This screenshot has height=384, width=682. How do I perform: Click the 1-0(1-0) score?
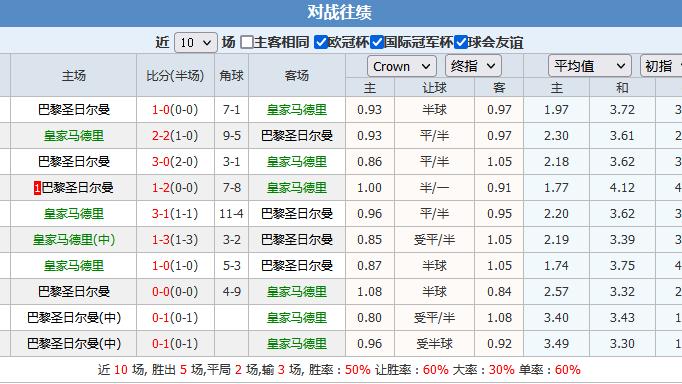(x=175, y=266)
